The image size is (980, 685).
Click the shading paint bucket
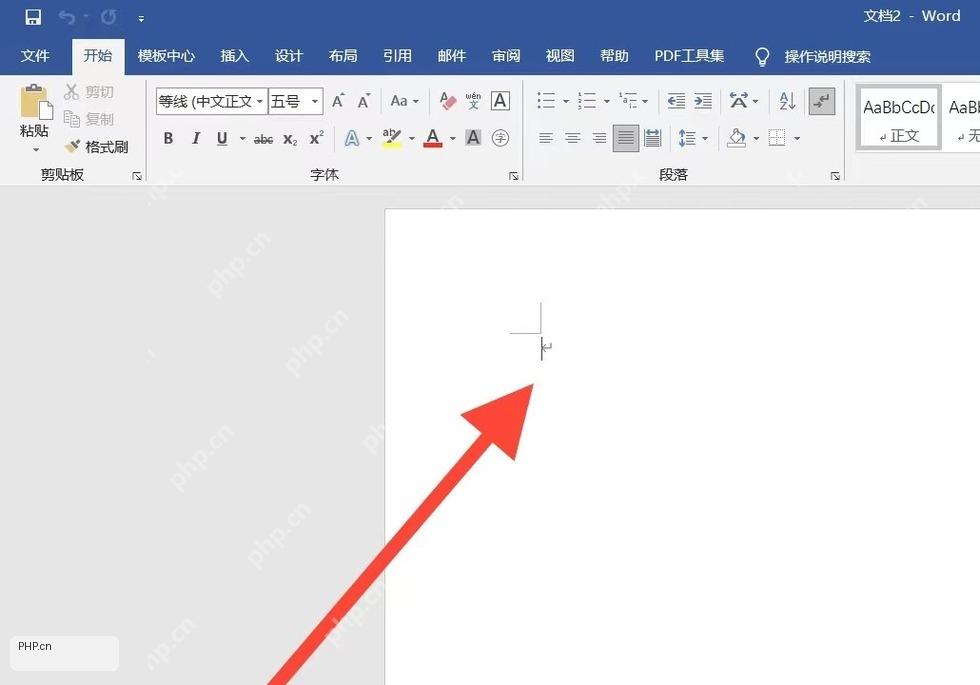pos(736,138)
